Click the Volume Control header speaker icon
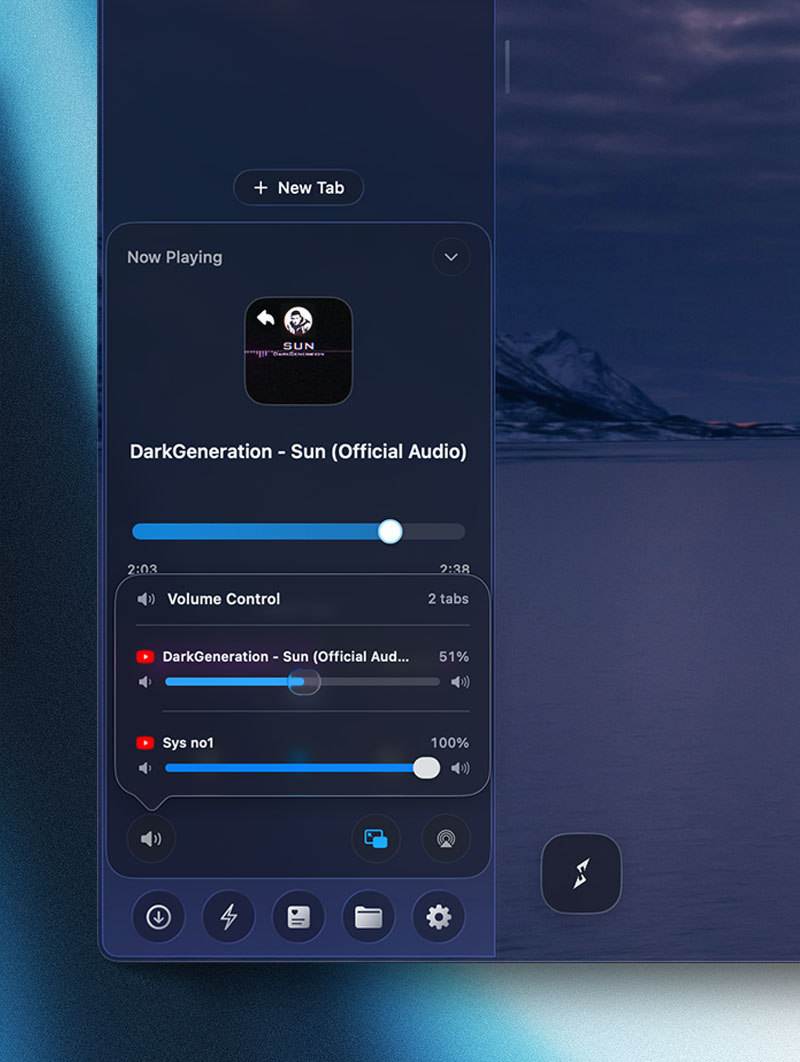This screenshot has height=1062, width=800. click(146, 599)
